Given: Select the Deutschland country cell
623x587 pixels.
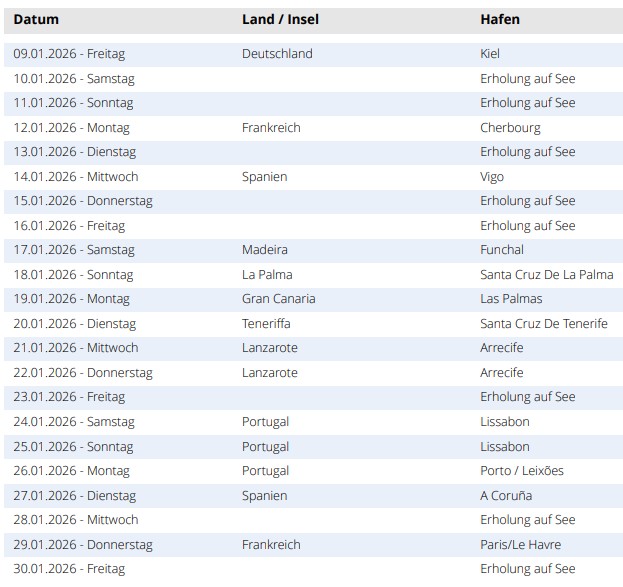Looking at the screenshot, I should coord(277,54).
